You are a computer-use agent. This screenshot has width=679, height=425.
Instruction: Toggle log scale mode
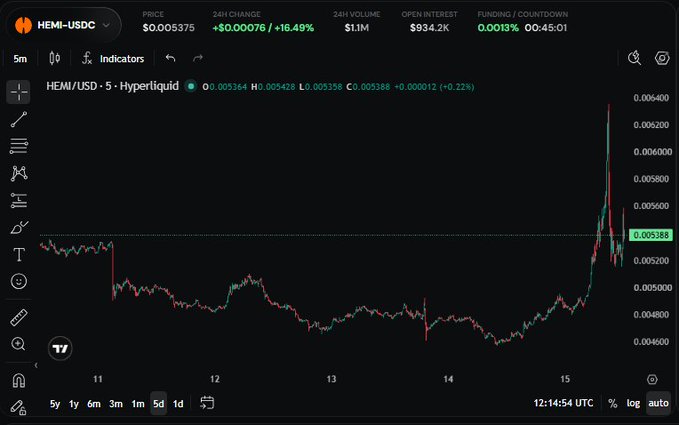point(633,403)
